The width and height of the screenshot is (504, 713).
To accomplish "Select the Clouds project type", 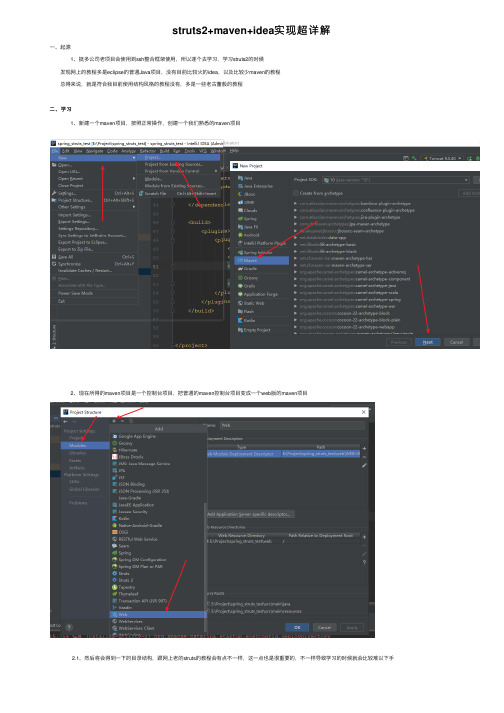I will 247,211.
